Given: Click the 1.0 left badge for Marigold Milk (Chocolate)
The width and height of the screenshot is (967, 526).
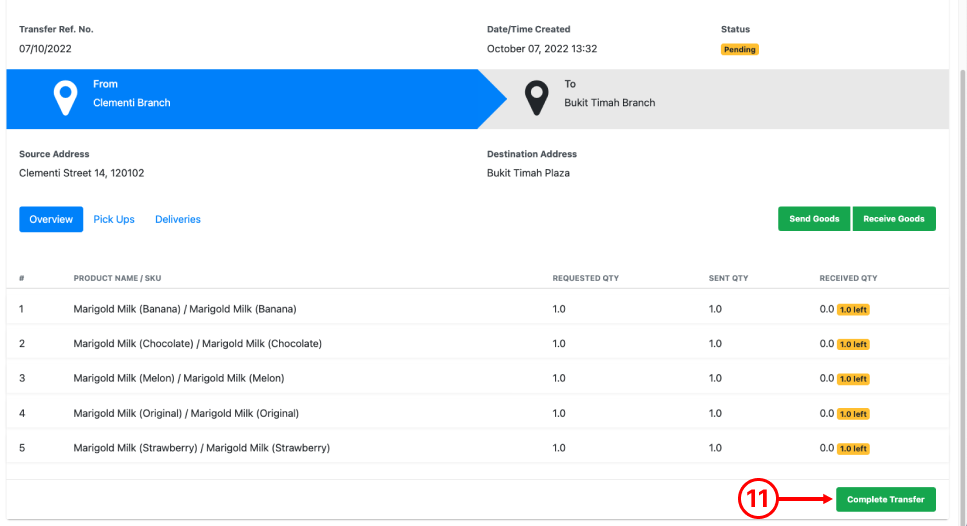Looking at the screenshot, I should (x=853, y=344).
